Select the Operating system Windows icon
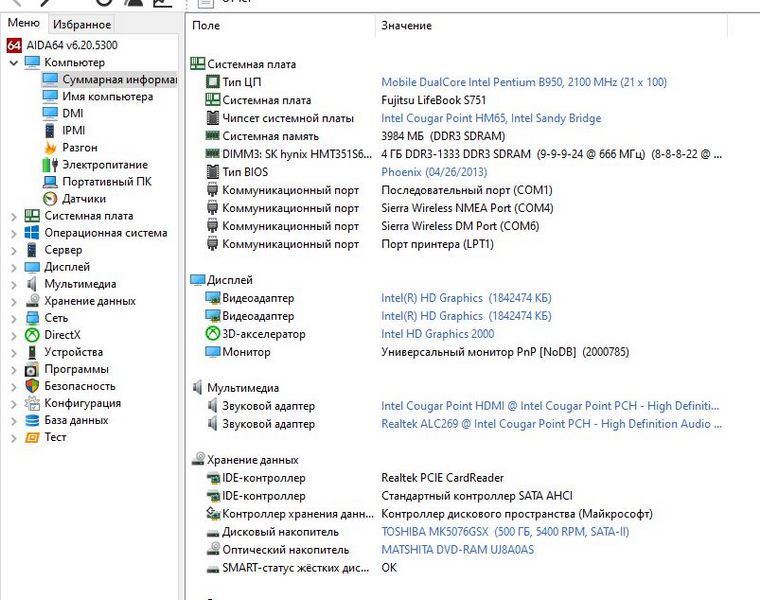This screenshot has width=760, height=600. tap(32, 233)
